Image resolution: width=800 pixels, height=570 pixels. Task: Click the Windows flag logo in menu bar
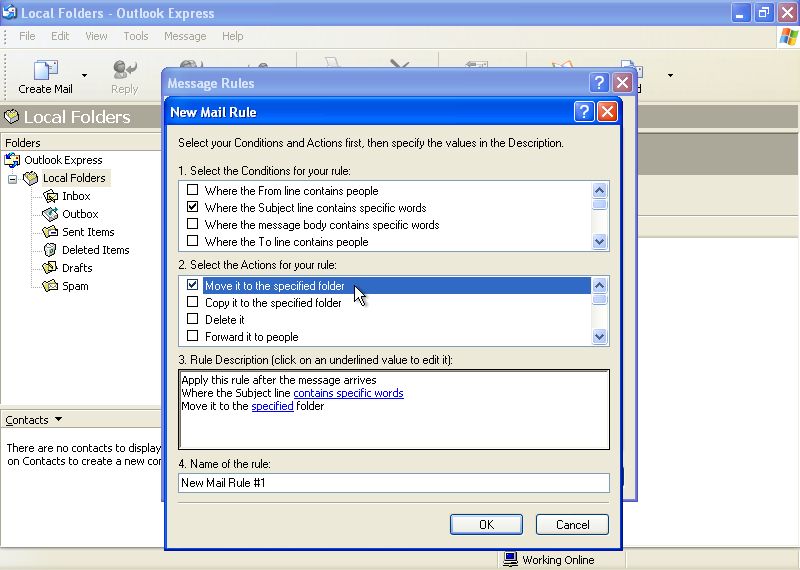click(788, 37)
